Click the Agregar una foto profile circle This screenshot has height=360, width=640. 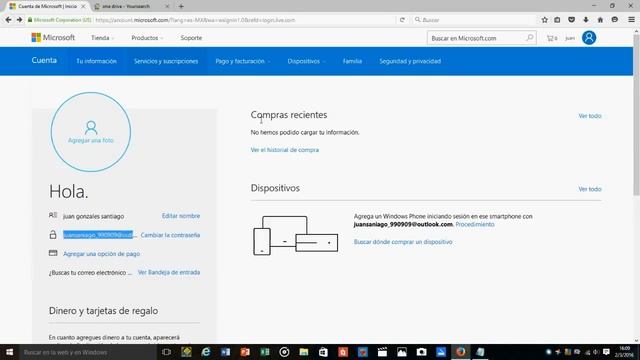(x=91, y=132)
